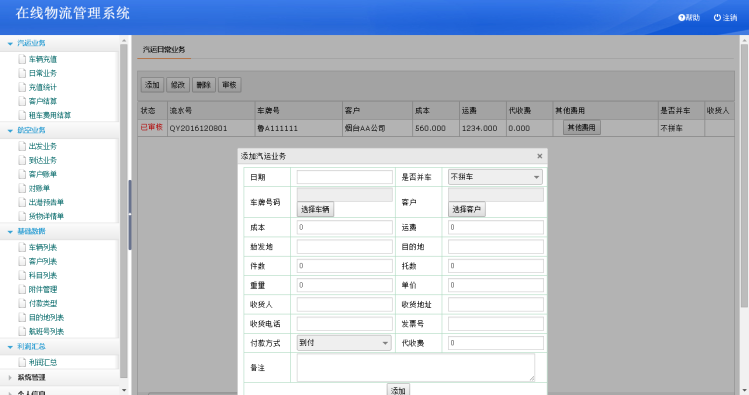Open 车辆列表 under 基础数据

[43, 247]
